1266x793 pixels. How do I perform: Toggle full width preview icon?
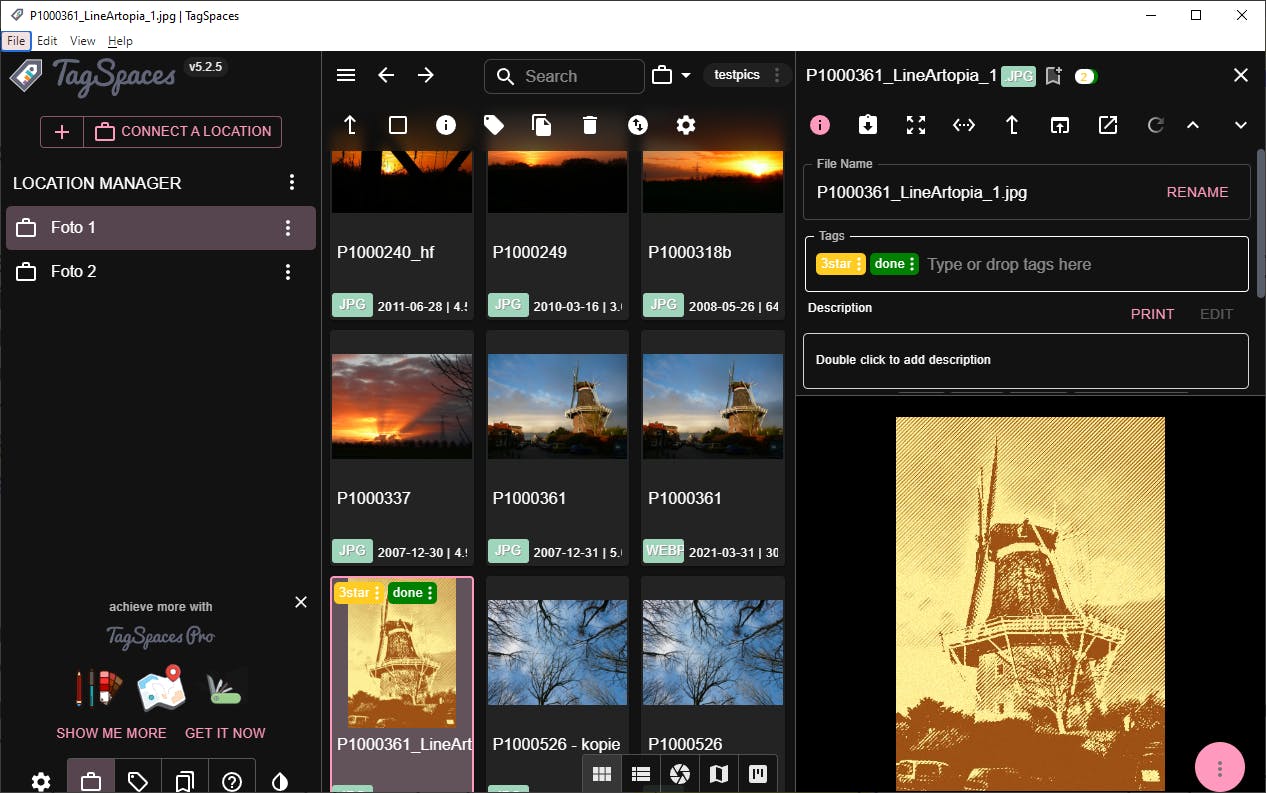(x=964, y=125)
